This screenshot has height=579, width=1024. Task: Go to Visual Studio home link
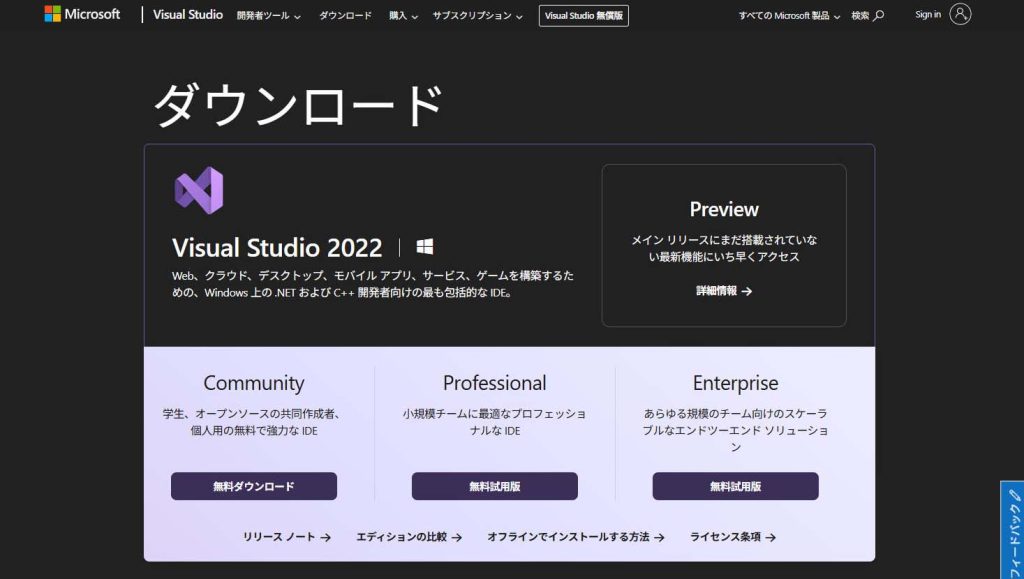(188, 14)
